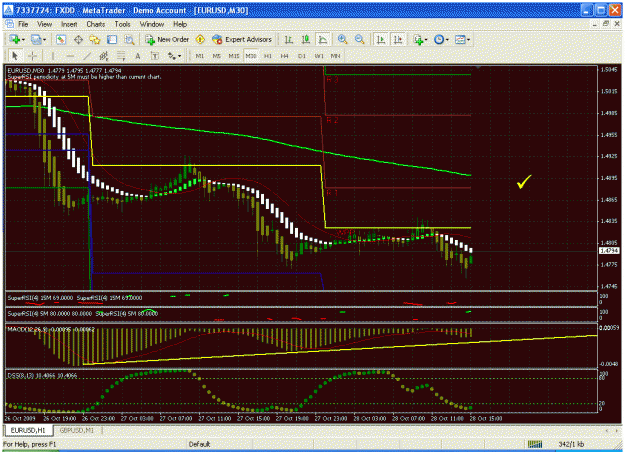
Task: Open the Insert menu
Action: [x=69, y=24]
